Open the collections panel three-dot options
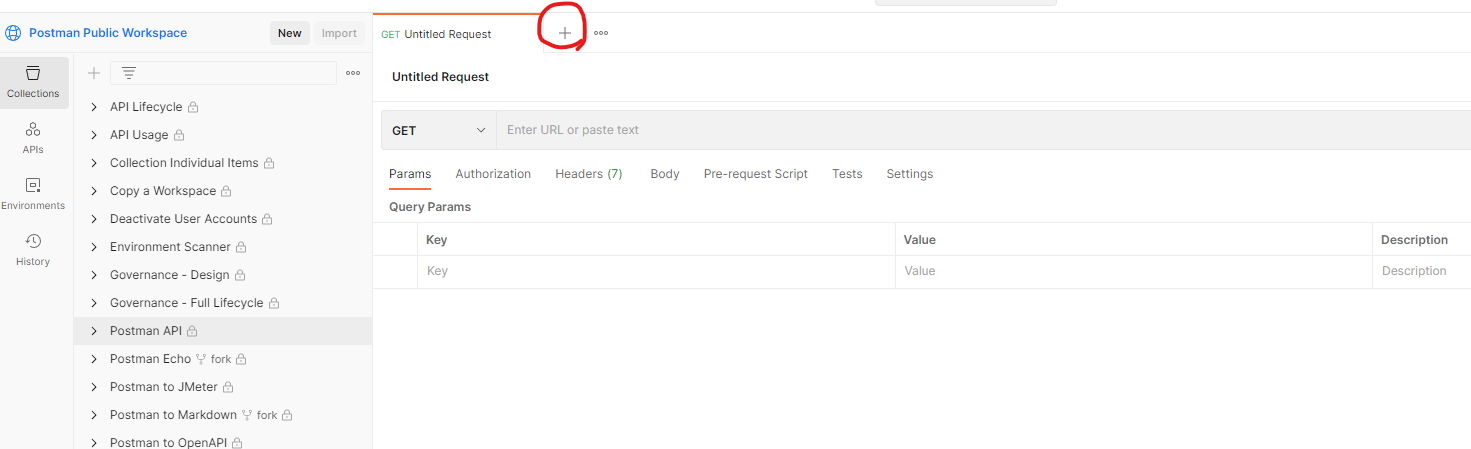Screen dimensions: 1471x449 coord(353,73)
